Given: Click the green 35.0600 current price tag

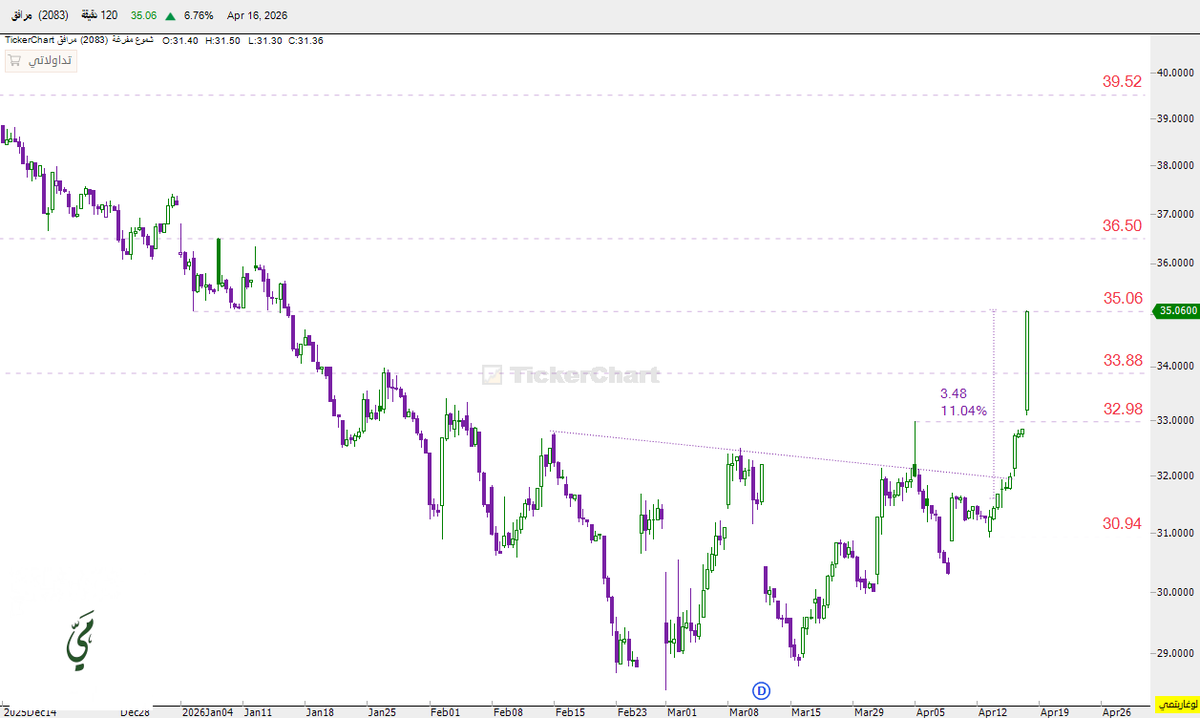Looking at the screenshot, I should (x=1177, y=311).
